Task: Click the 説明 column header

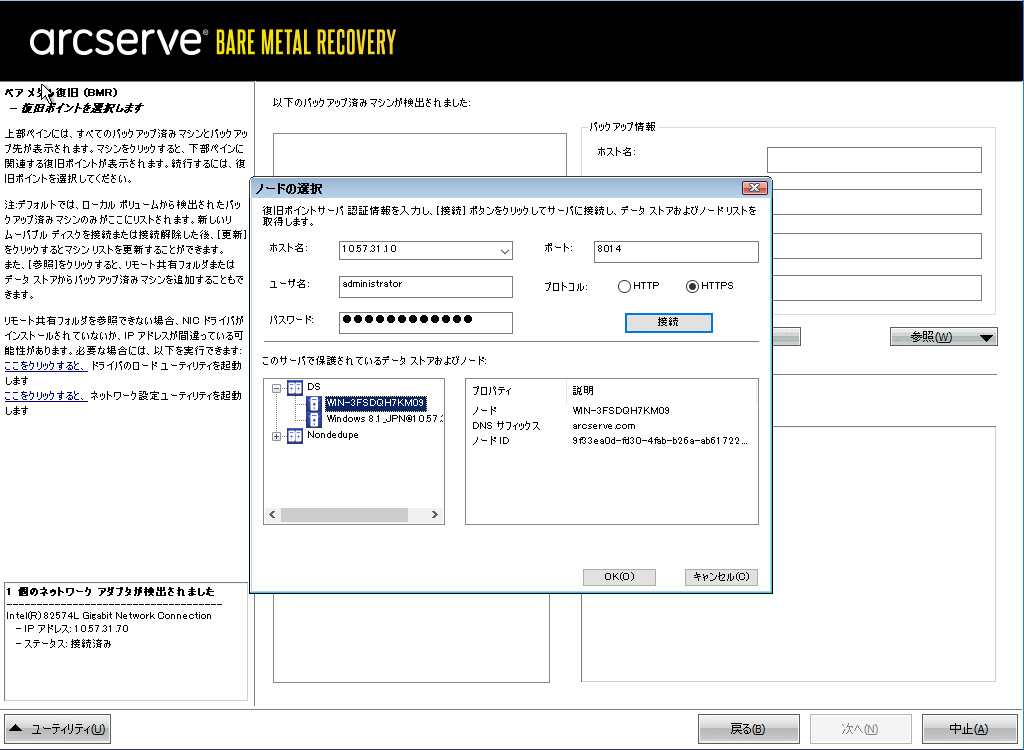Action: pos(583,391)
